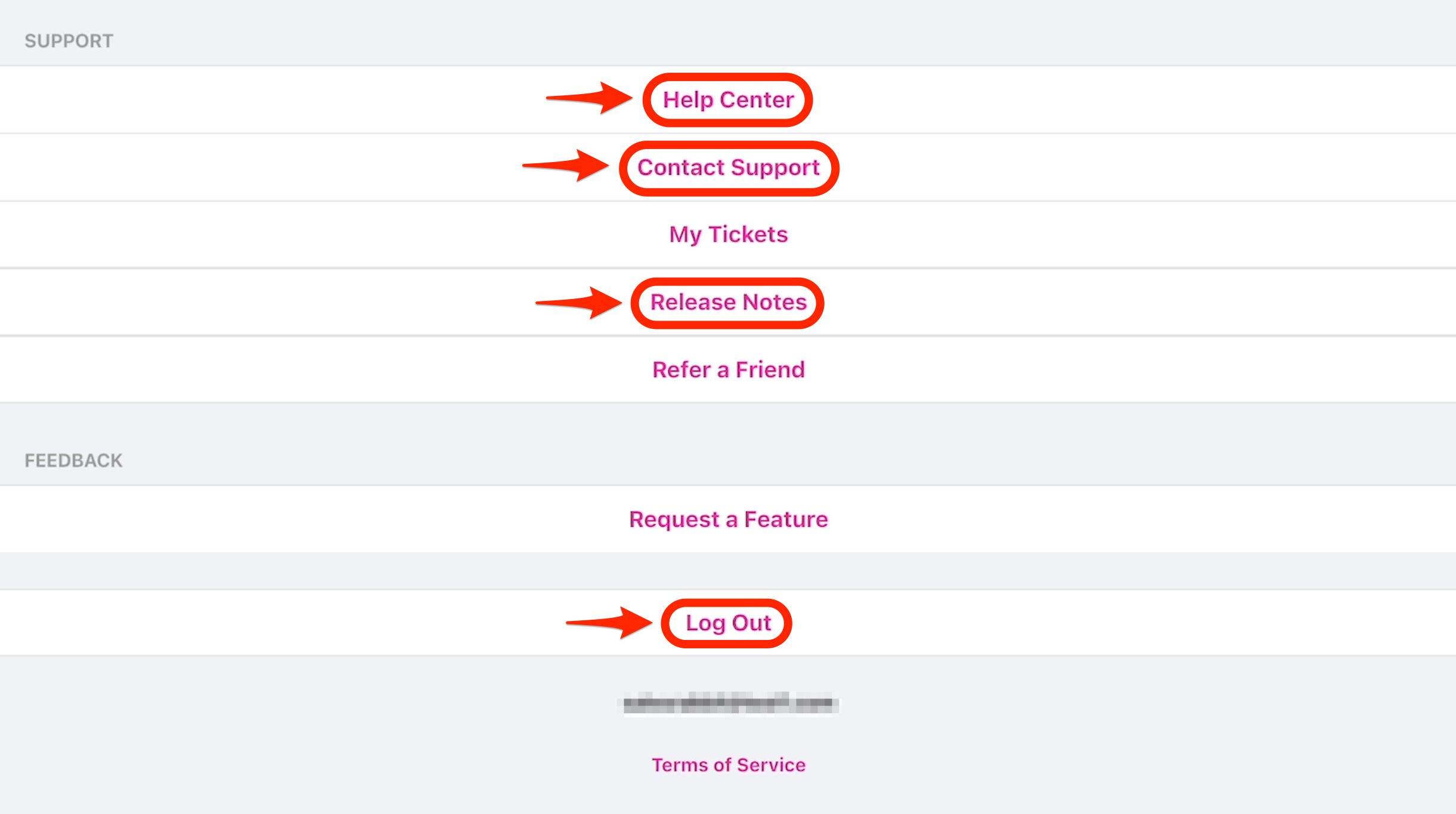
Task: Click the gray gap between Feature and Log Out
Action: coord(728,571)
